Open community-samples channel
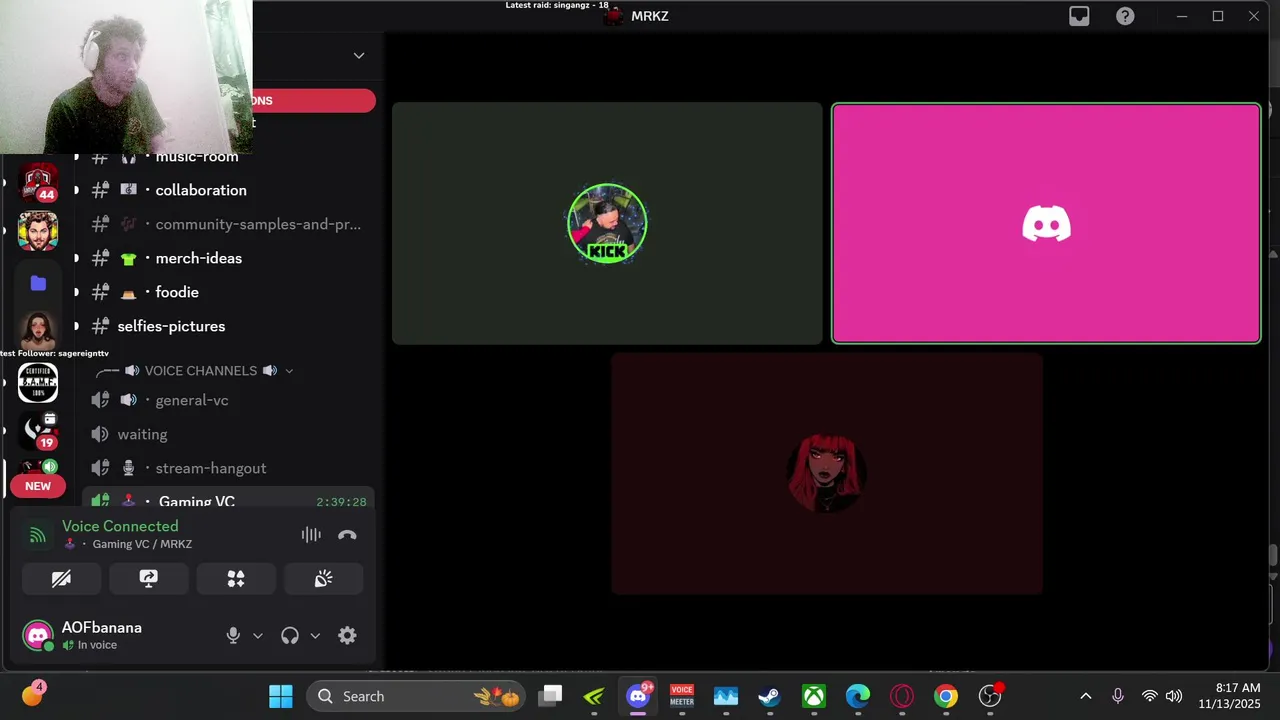Screen dimensions: 1280x720 pos(258,224)
